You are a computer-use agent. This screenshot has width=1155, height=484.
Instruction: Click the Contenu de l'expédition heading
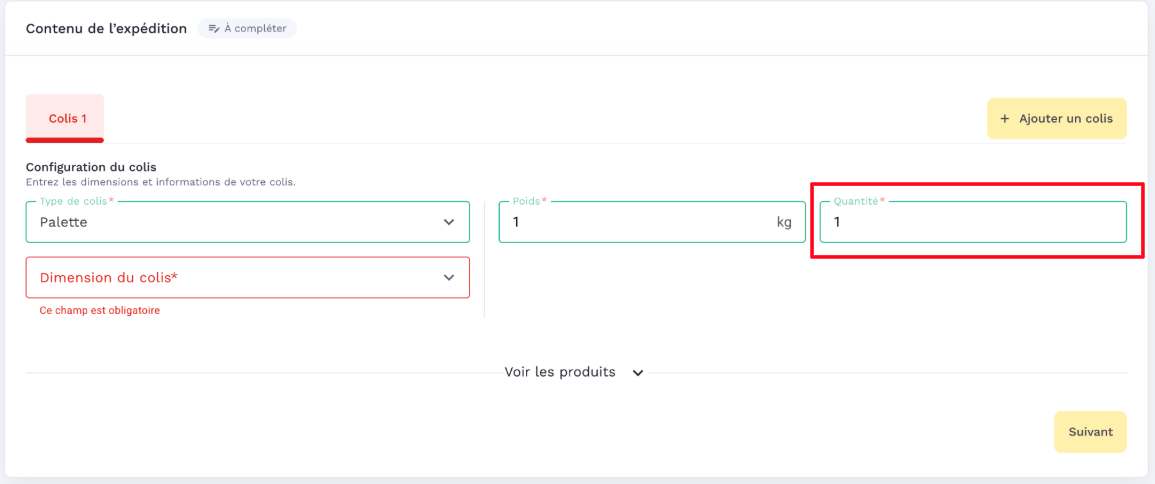[106, 28]
